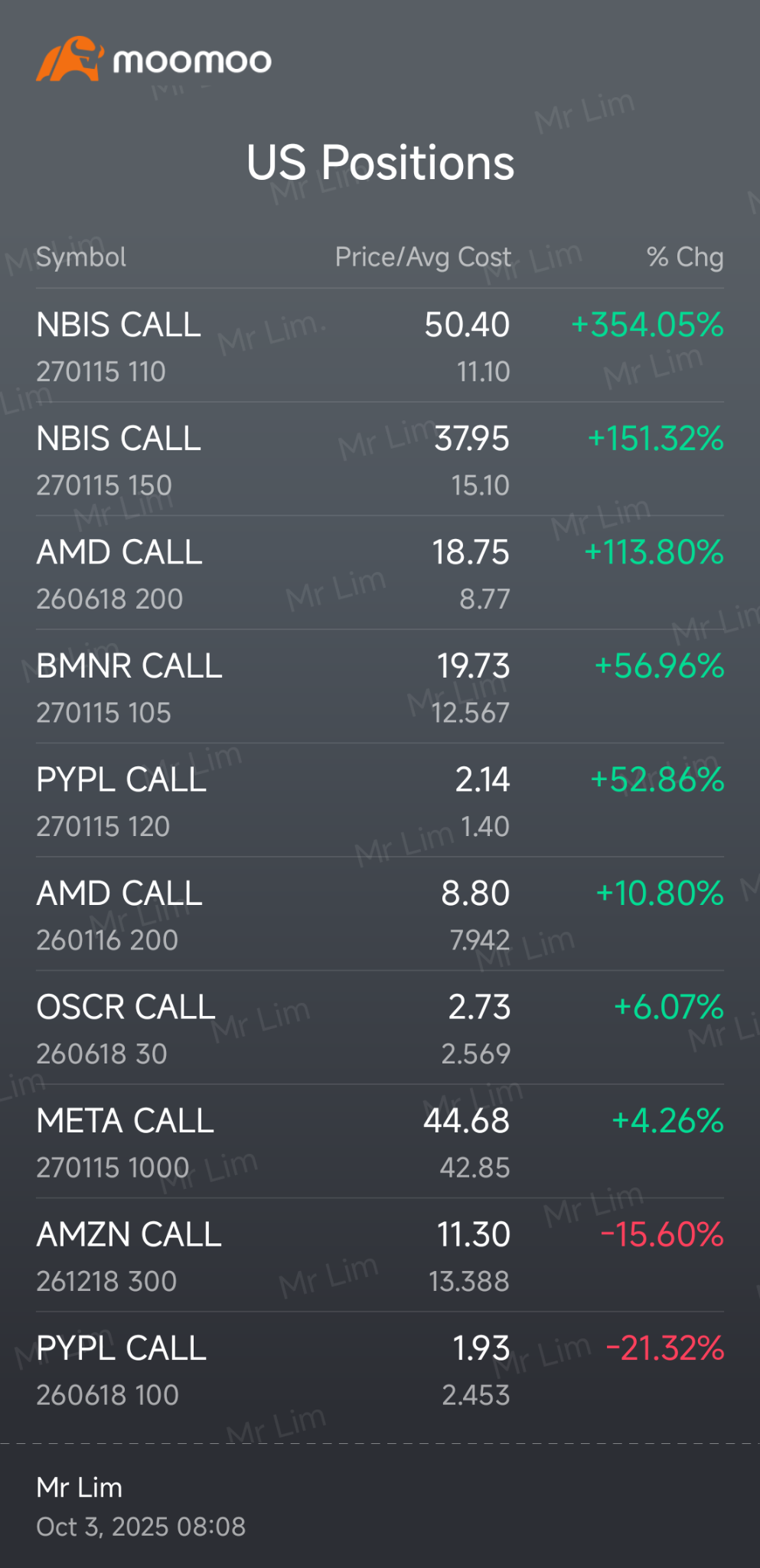This screenshot has width=760, height=1568.
Task: Open the NBIS CALL 270115 150 position
Action: [x=119, y=459]
